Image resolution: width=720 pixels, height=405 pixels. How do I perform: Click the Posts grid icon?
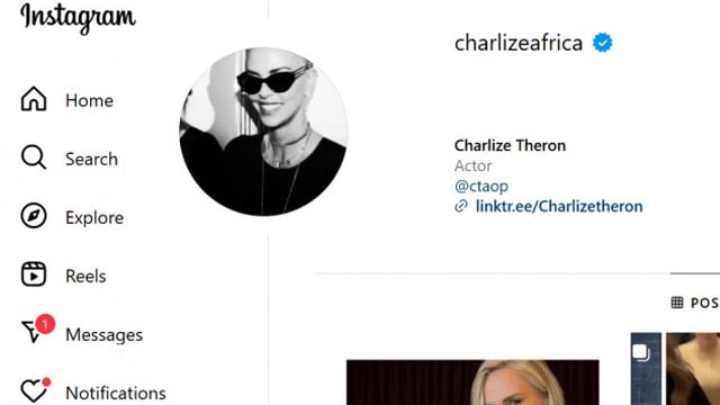coord(677,302)
